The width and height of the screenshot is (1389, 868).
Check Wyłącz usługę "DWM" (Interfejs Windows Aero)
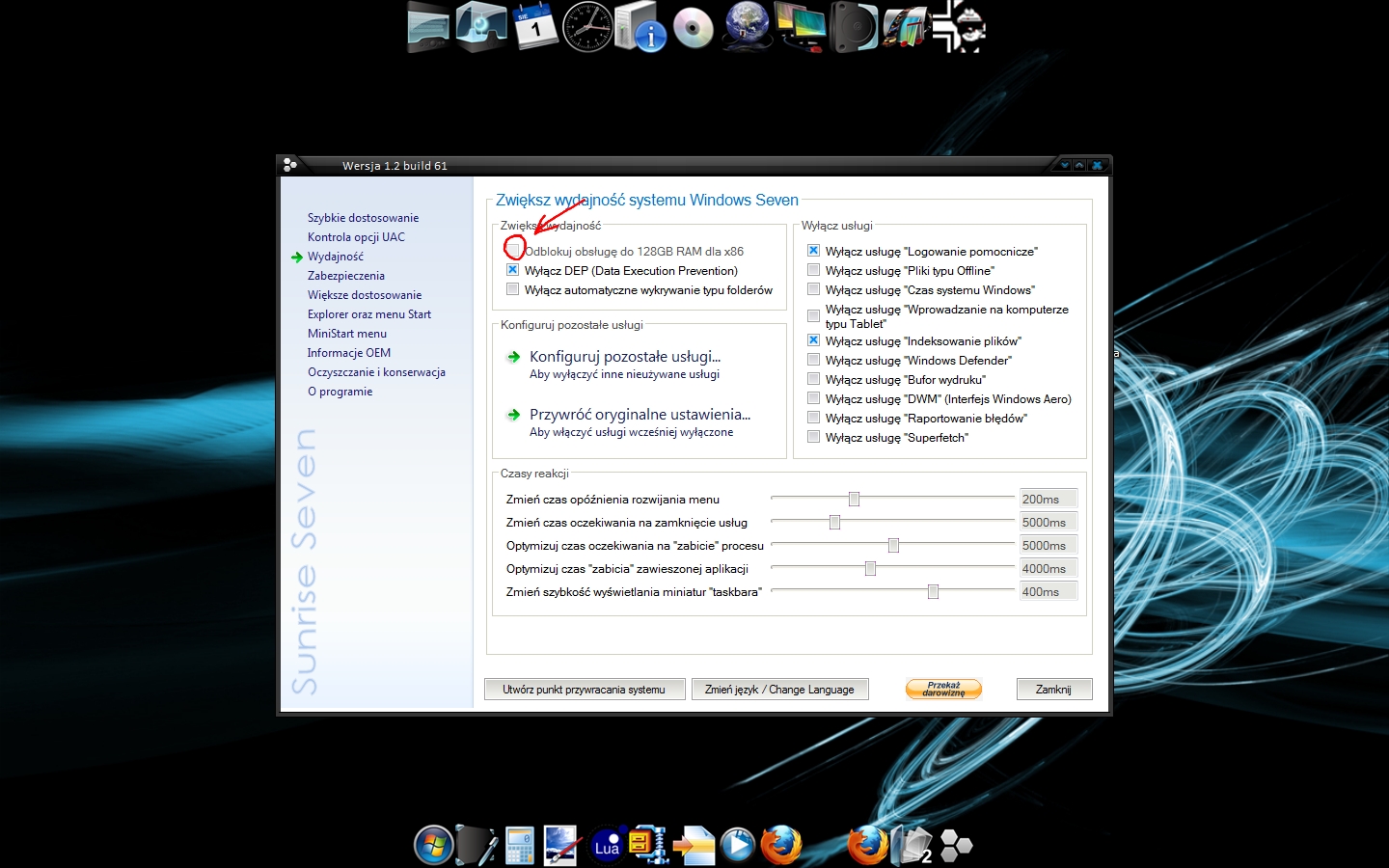click(x=814, y=398)
